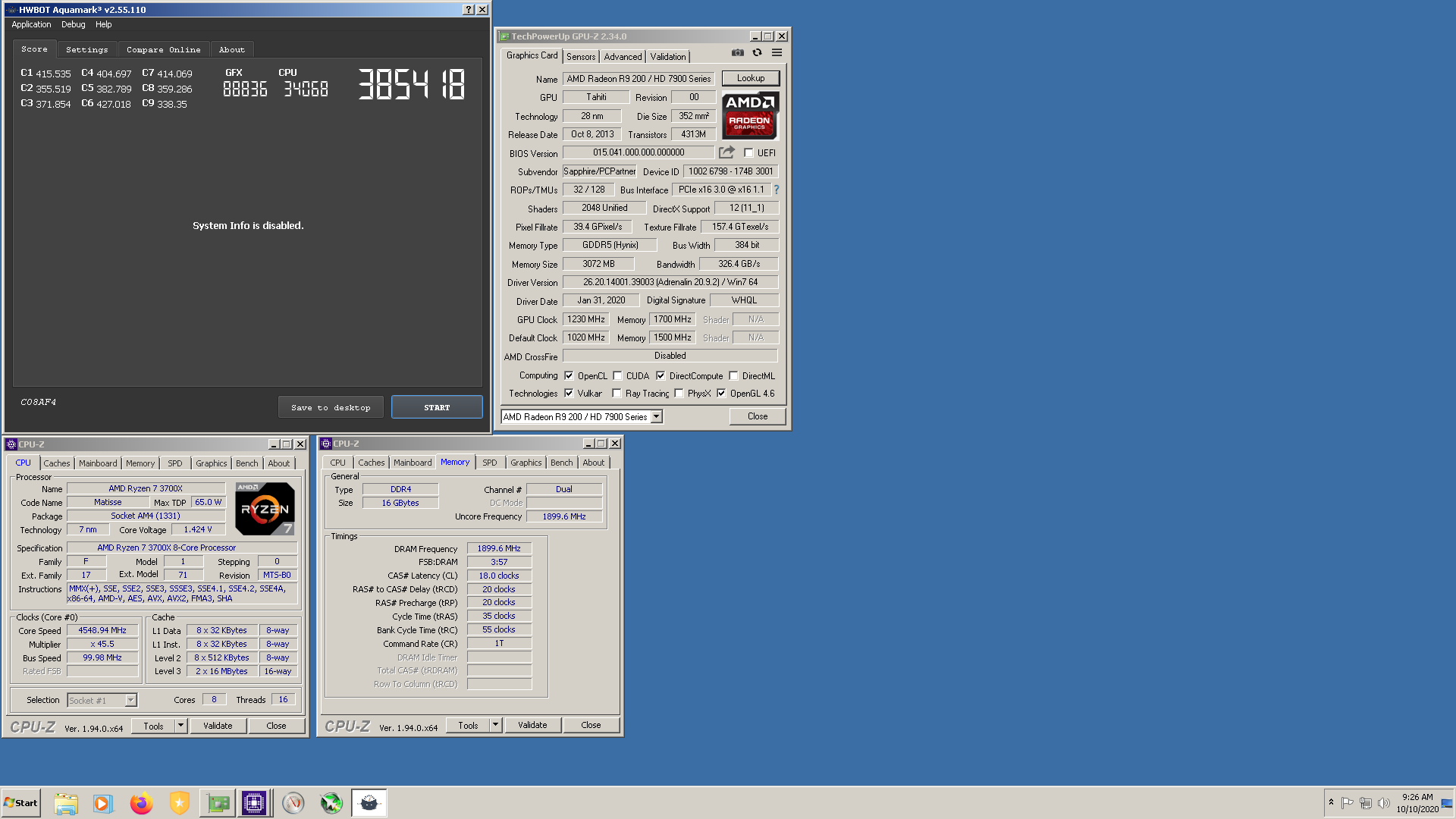1456x819 pixels.
Task: Open the Advanced tab in GPU-Z
Action: click(623, 57)
